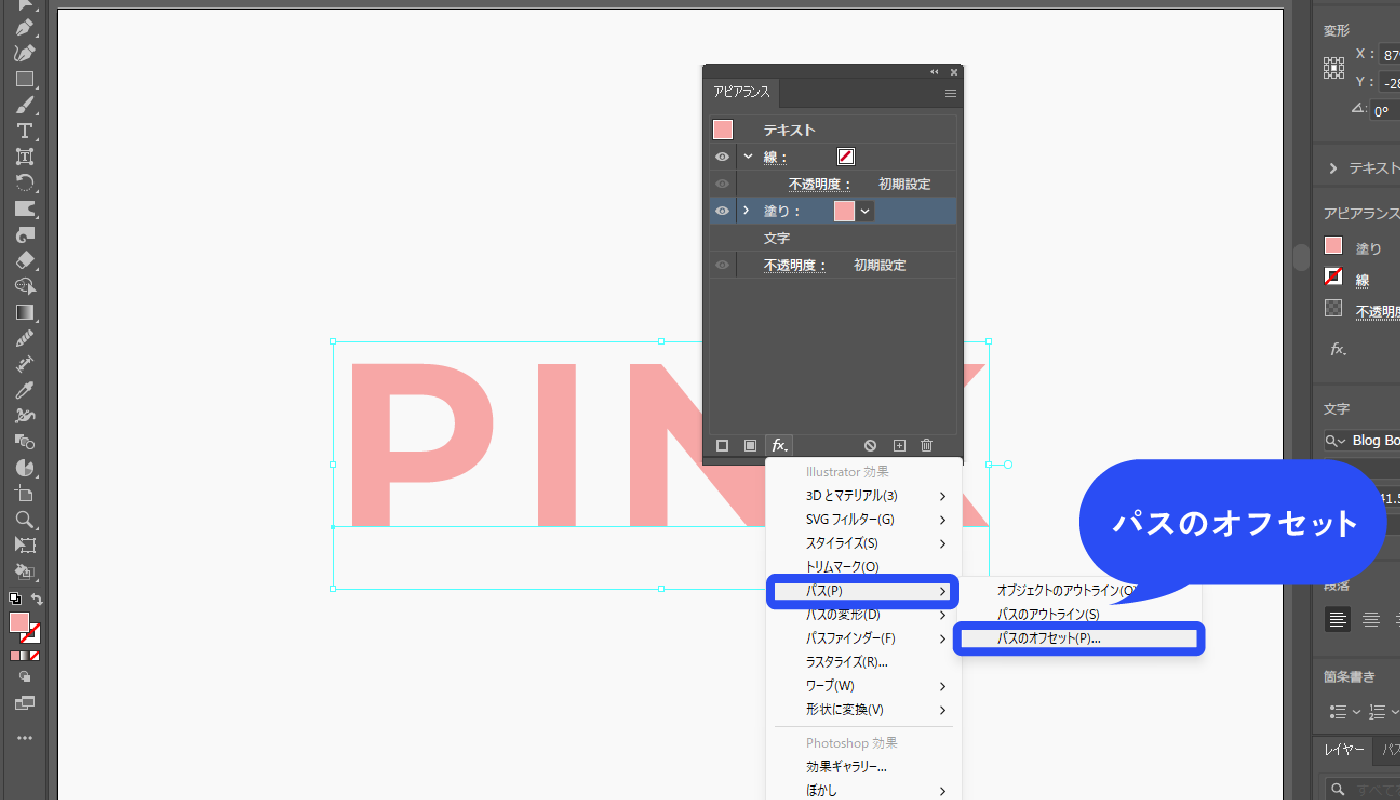Select the Curvature tool
This screenshot has height=800, width=1400.
pyautogui.click(x=25, y=53)
